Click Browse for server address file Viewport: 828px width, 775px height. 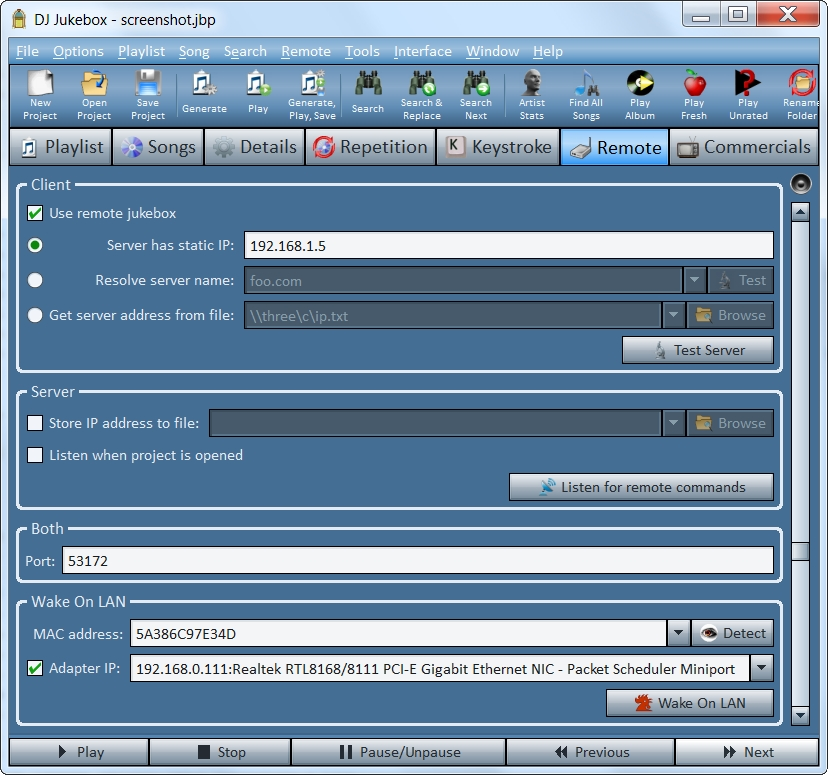point(730,315)
